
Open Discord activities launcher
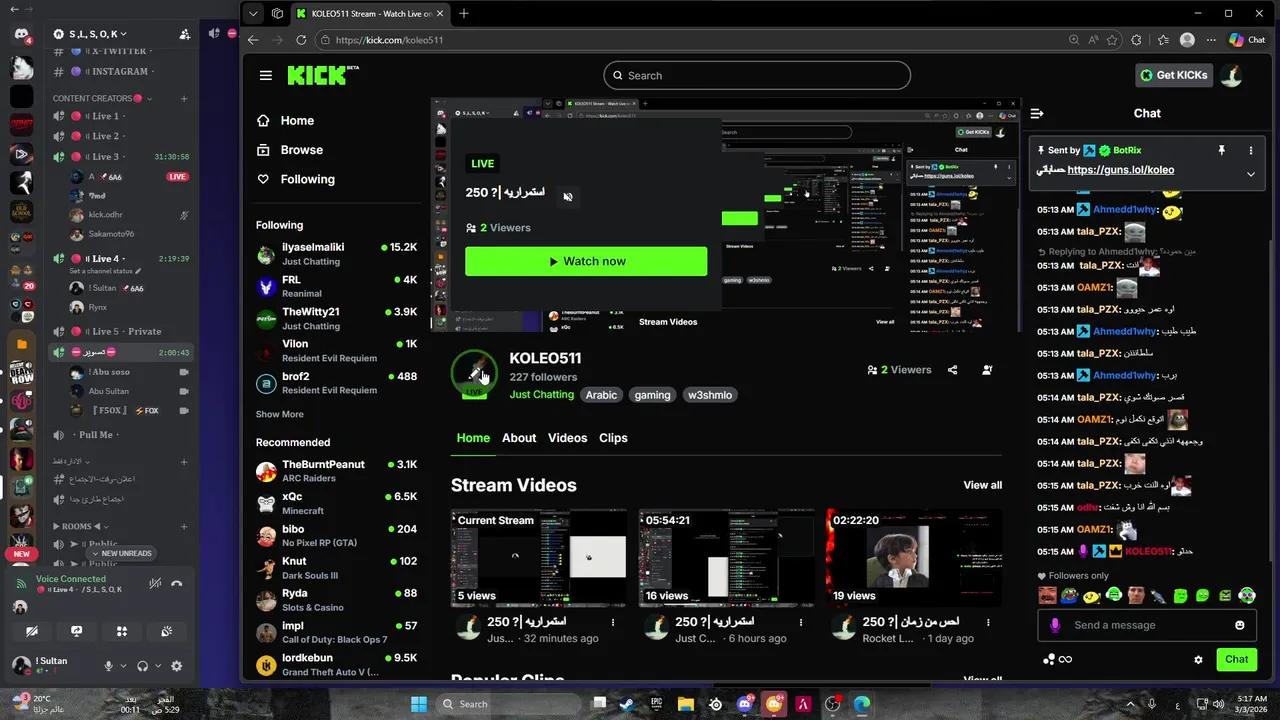122,631
